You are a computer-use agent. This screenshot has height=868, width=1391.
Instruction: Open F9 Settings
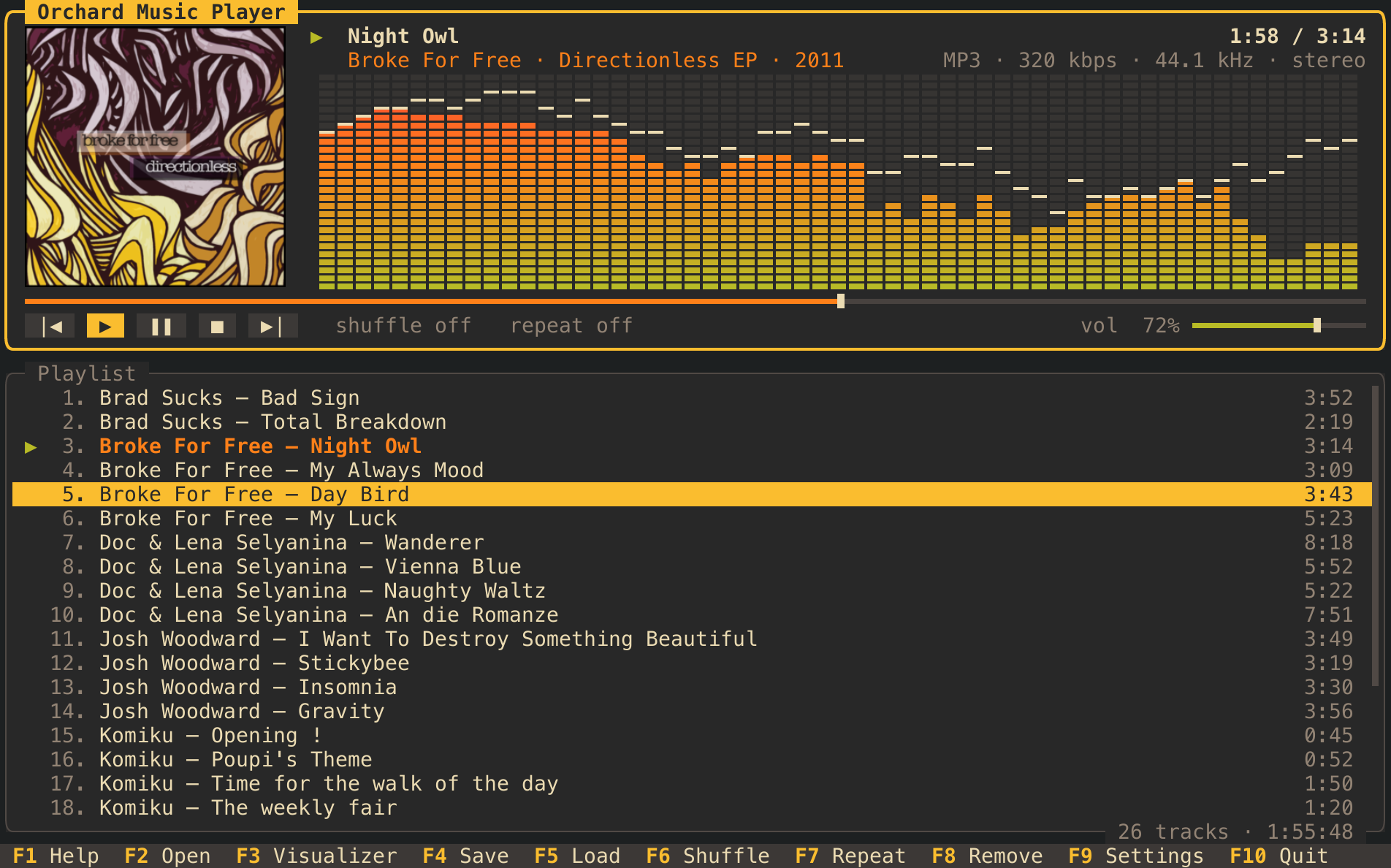(1136, 856)
